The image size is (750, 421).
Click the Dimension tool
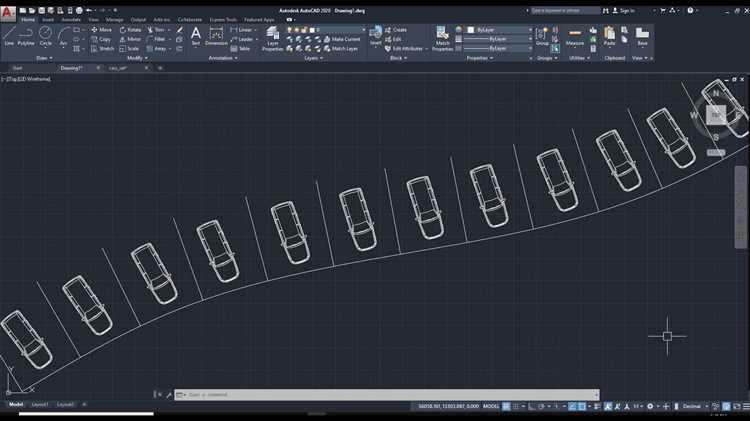point(215,35)
